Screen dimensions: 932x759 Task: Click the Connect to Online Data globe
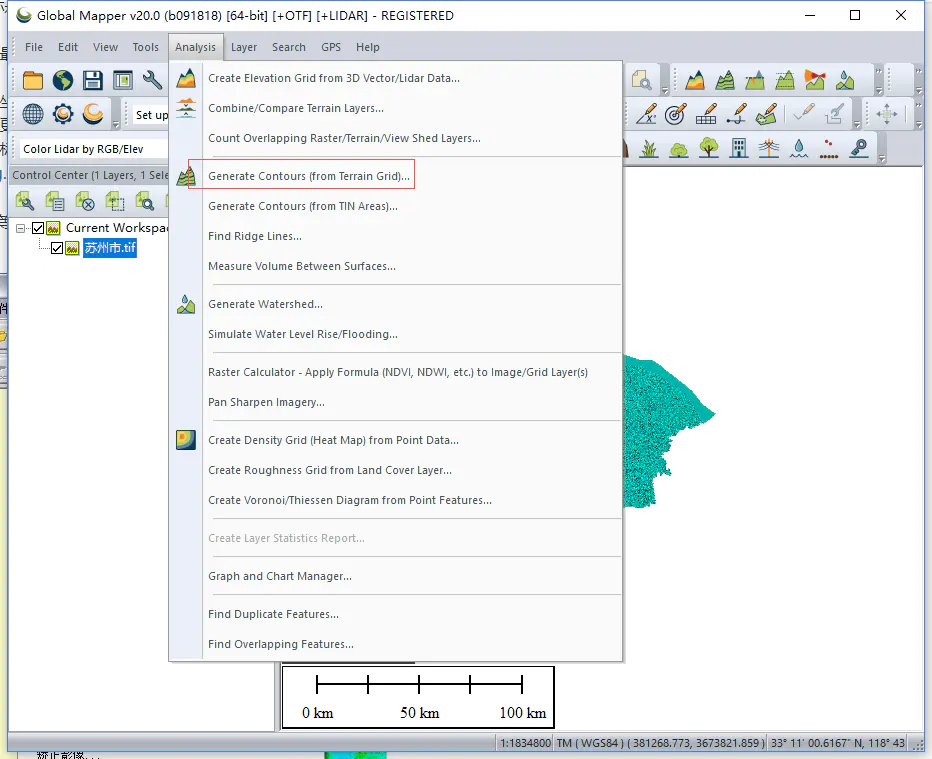(x=62, y=80)
